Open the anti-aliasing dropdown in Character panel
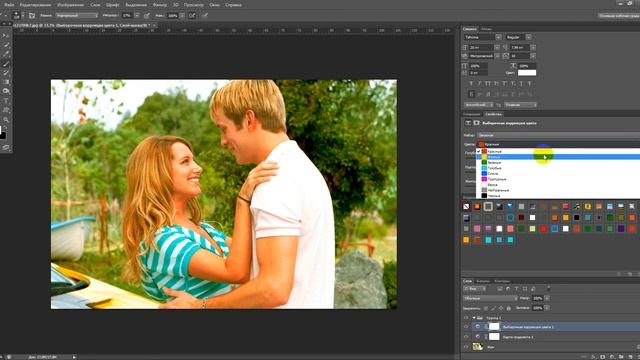The height and width of the screenshot is (360, 640). point(520,105)
